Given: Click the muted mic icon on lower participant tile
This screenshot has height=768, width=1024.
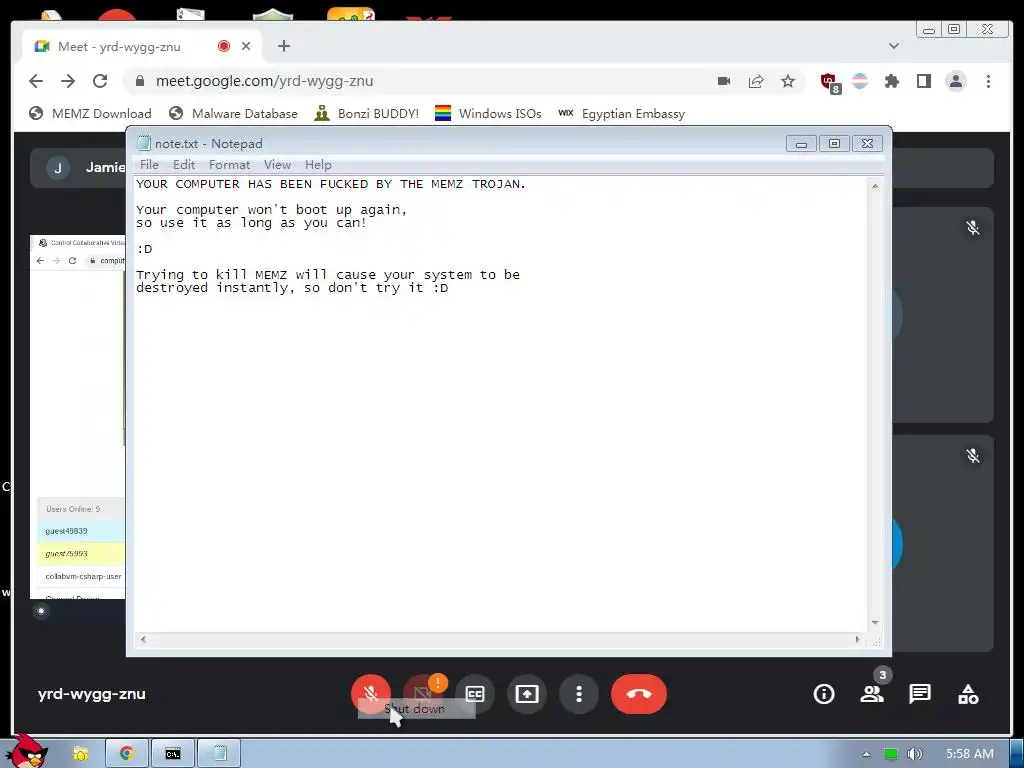Looking at the screenshot, I should click(x=973, y=455).
